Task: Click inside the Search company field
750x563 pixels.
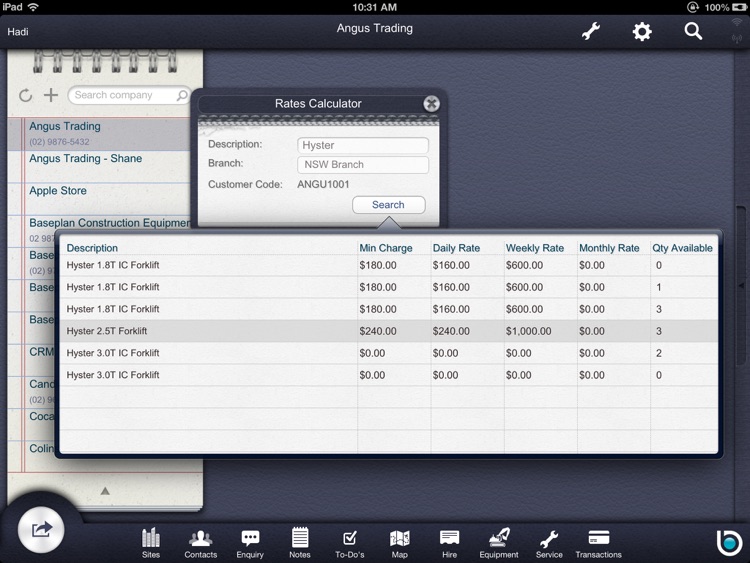Action: point(129,95)
